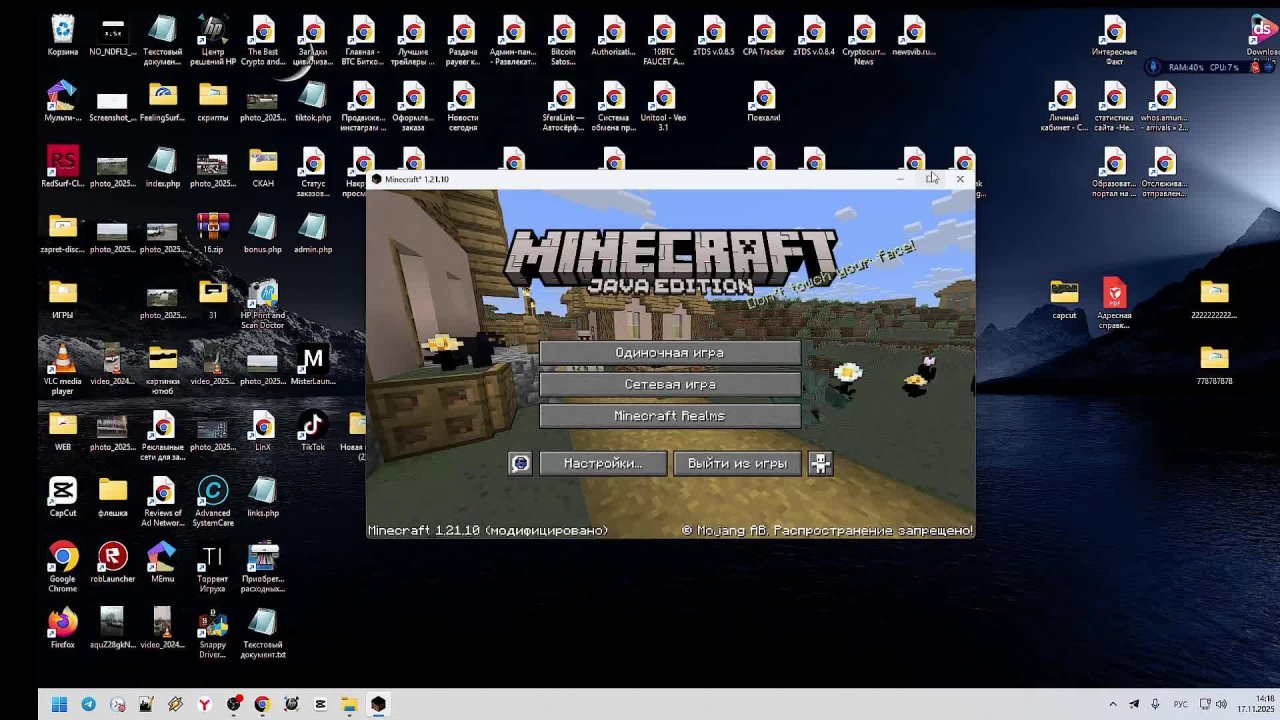1280x720 pixels.
Task: Select the Firefox desktop shortcut
Action: 63,625
